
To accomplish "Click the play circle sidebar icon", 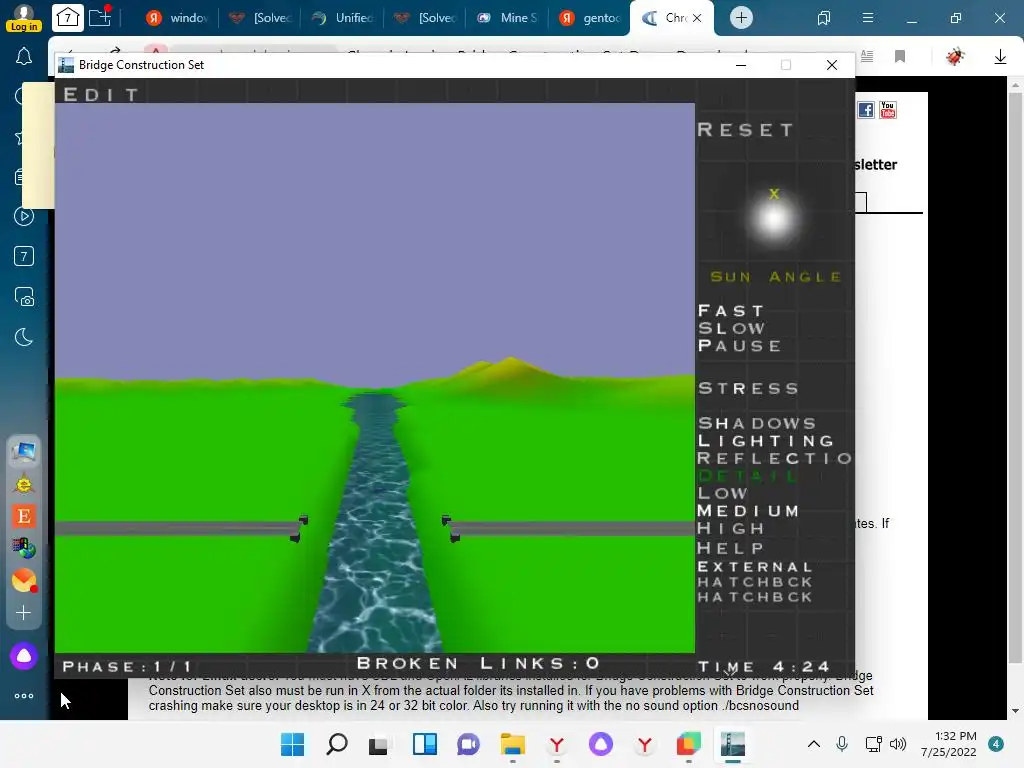I will point(24,216).
